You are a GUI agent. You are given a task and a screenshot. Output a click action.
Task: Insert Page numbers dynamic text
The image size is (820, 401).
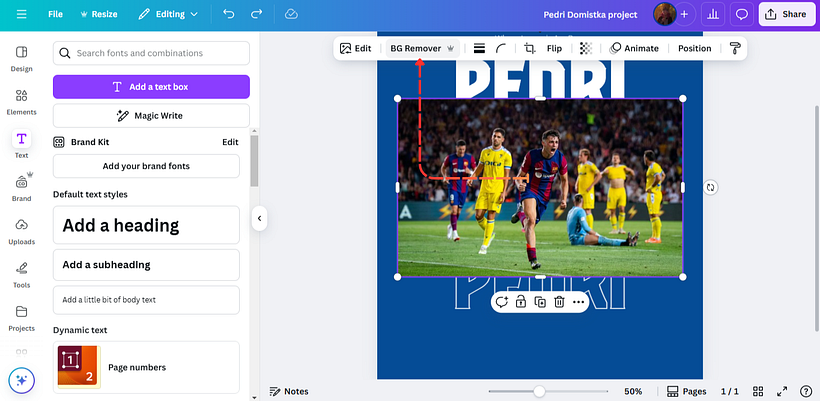[146, 367]
